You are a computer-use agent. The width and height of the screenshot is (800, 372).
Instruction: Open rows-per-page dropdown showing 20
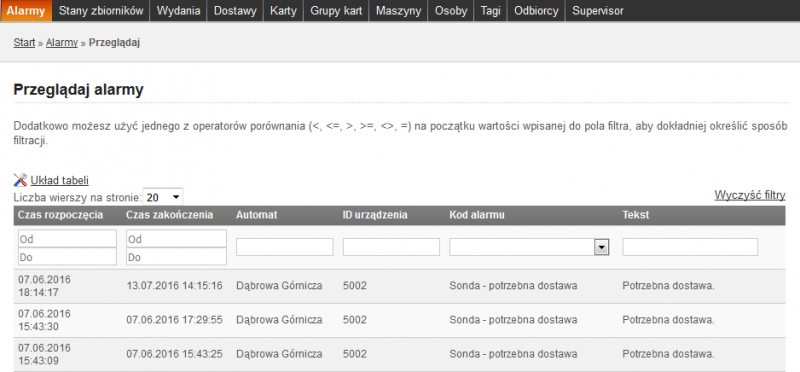tap(163, 197)
